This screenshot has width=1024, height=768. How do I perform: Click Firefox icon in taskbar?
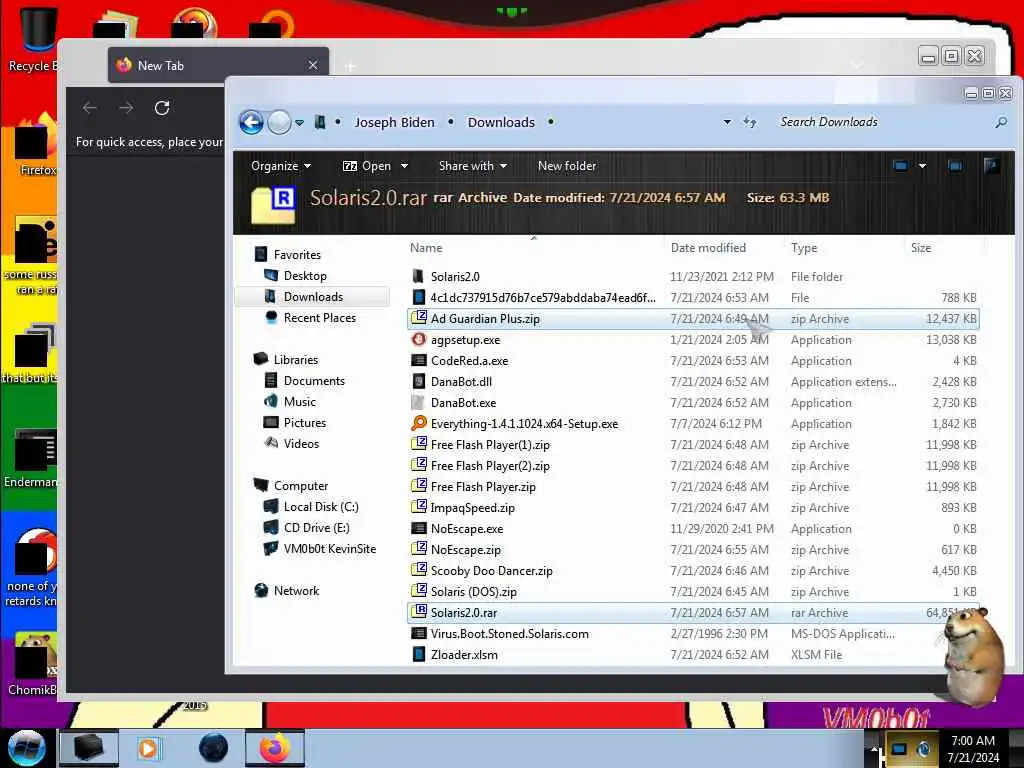[x=275, y=748]
